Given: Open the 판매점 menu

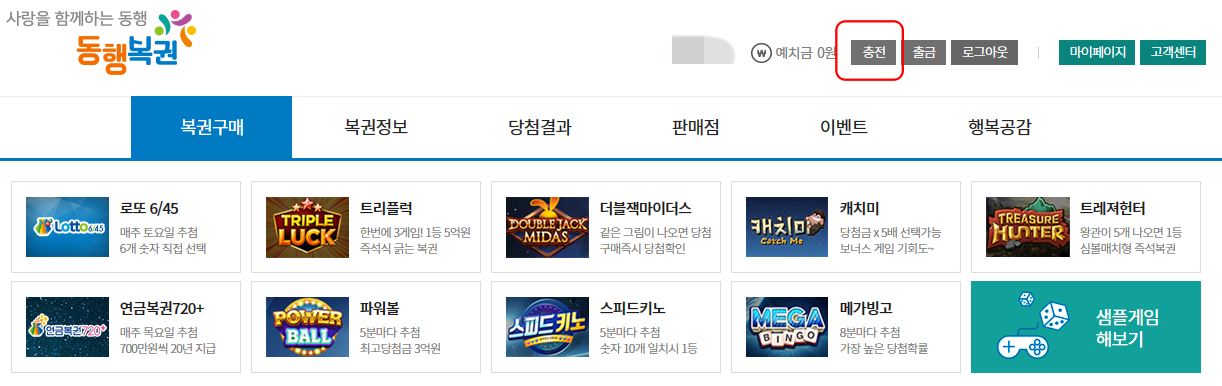Looking at the screenshot, I should tap(696, 127).
